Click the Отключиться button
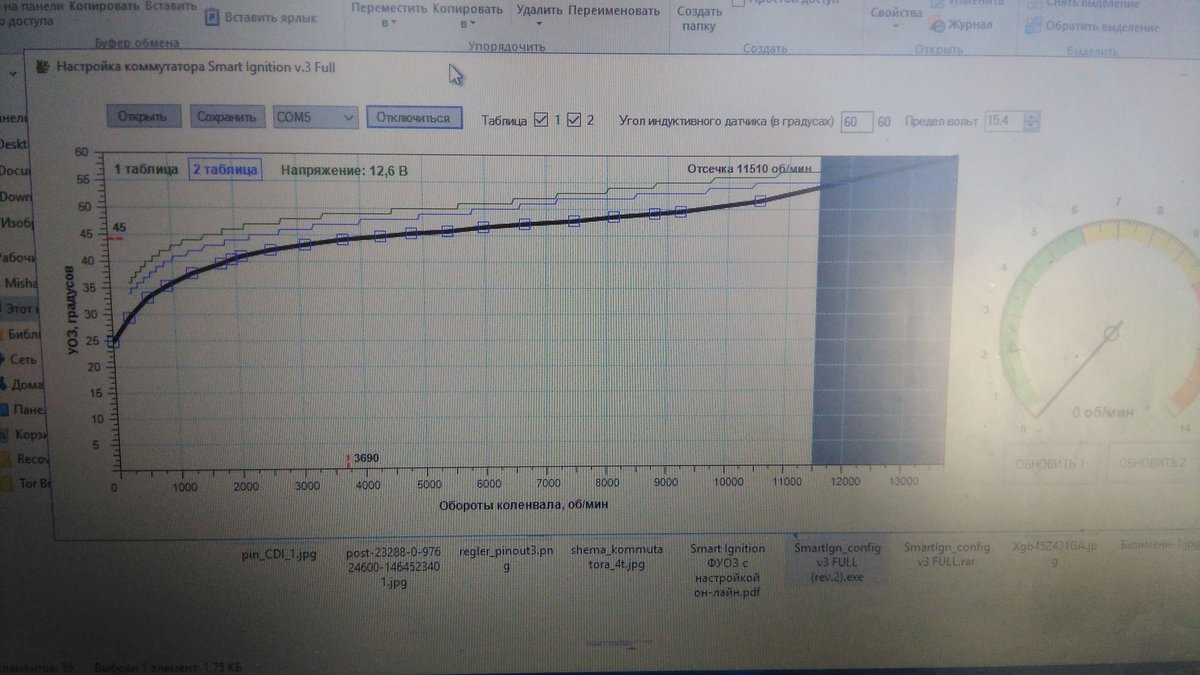The height and width of the screenshot is (675, 1200). 414,117
